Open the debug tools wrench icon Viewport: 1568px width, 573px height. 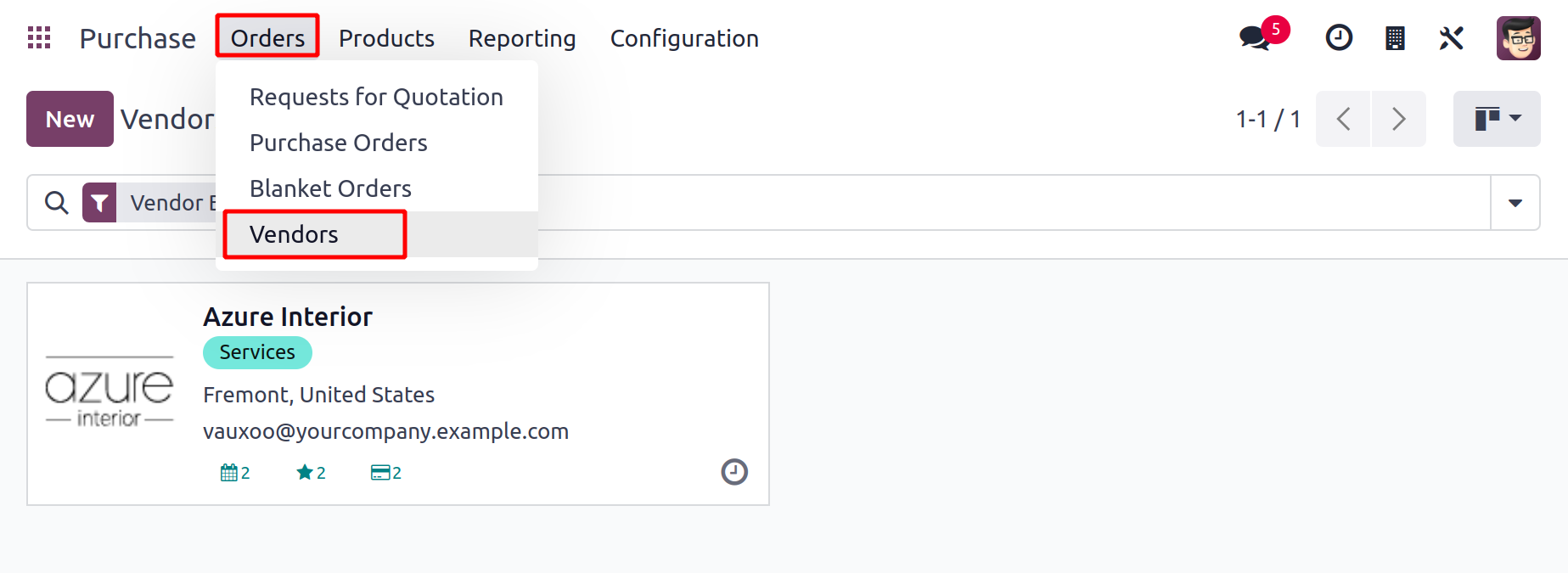click(x=1451, y=38)
